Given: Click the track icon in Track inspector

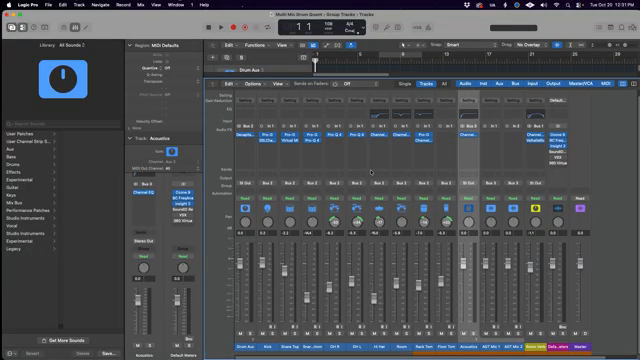Looking at the screenshot, I should click(x=172, y=152).
